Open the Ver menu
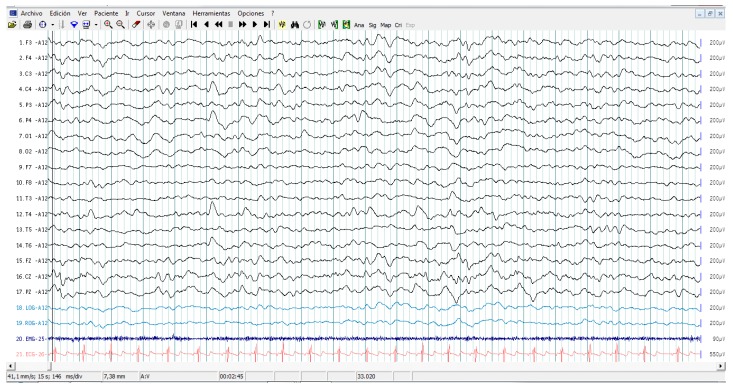 pos(82,14)
